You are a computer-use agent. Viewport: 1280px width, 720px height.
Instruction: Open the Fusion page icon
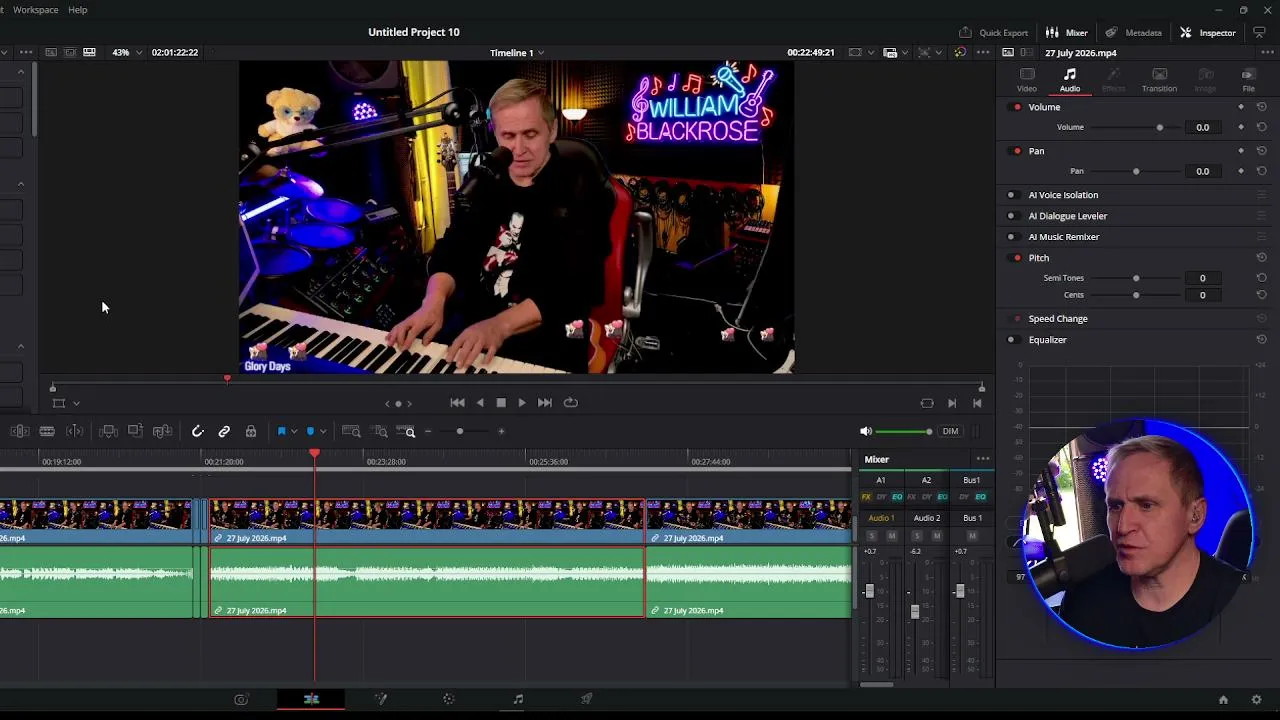coord(380,699)
